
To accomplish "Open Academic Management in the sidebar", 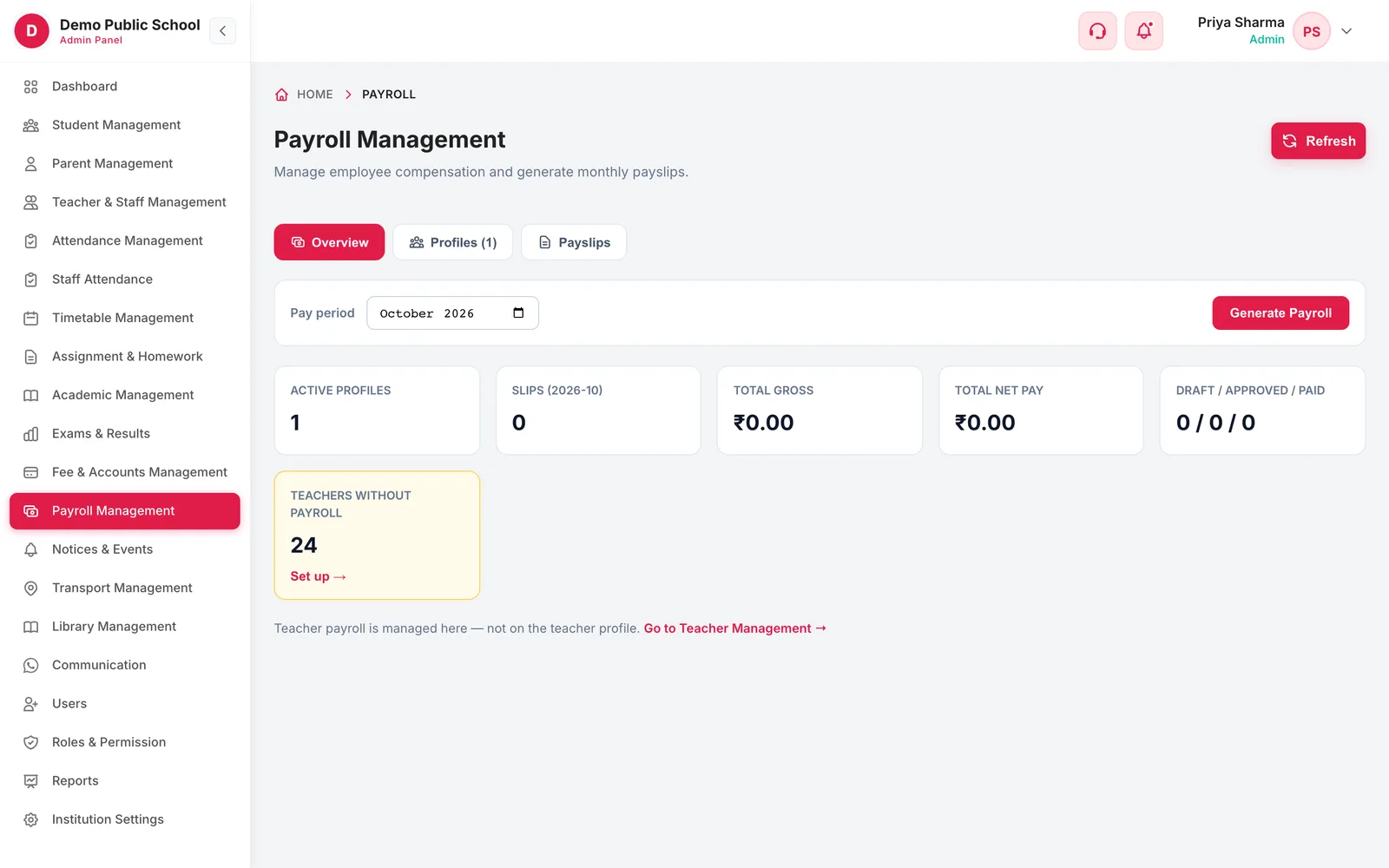I will coord(125,395).
